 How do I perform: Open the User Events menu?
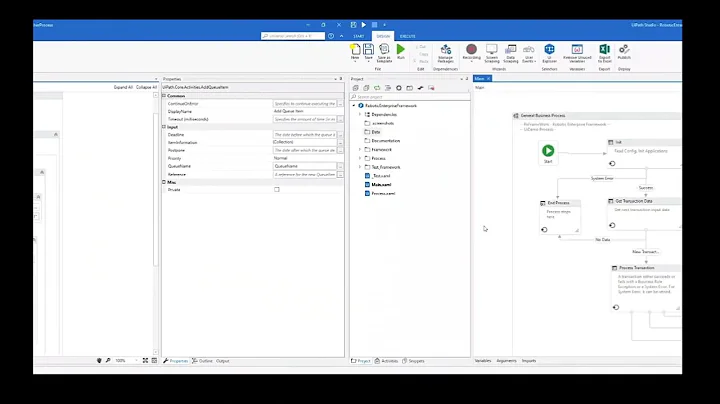[x=529, y=53]
